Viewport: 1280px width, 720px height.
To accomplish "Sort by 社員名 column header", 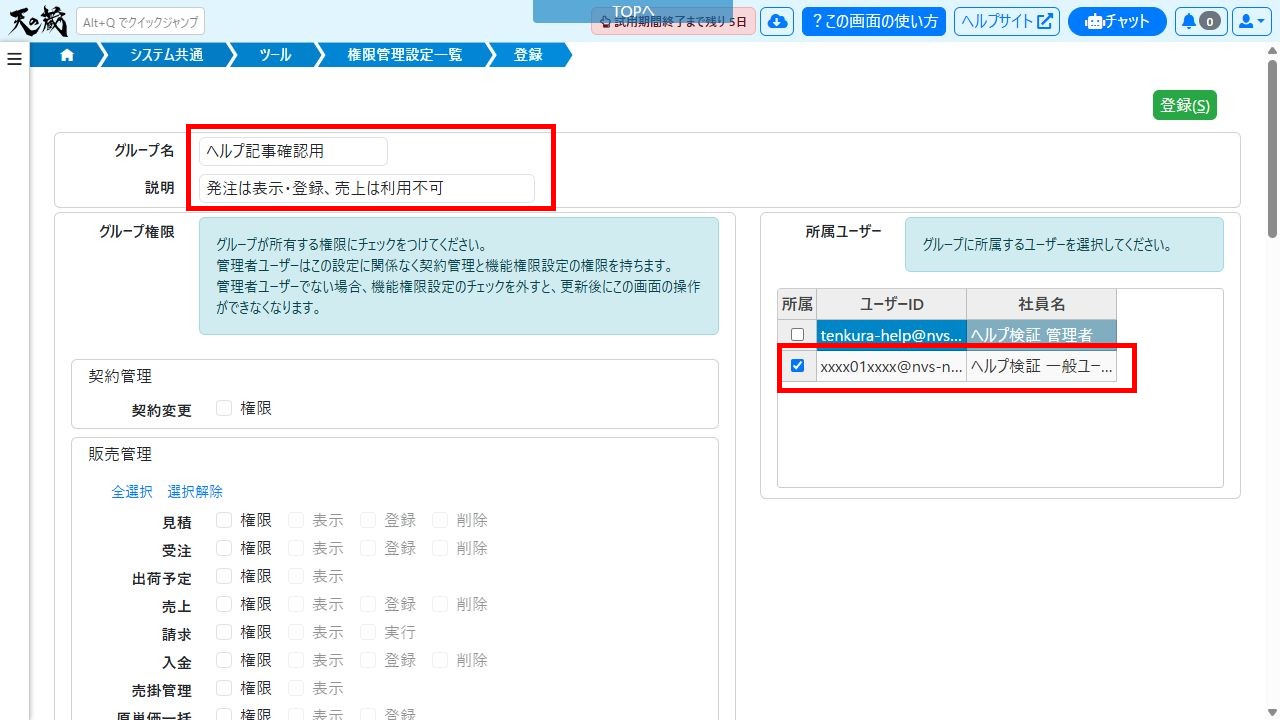I will point(1041,304).
